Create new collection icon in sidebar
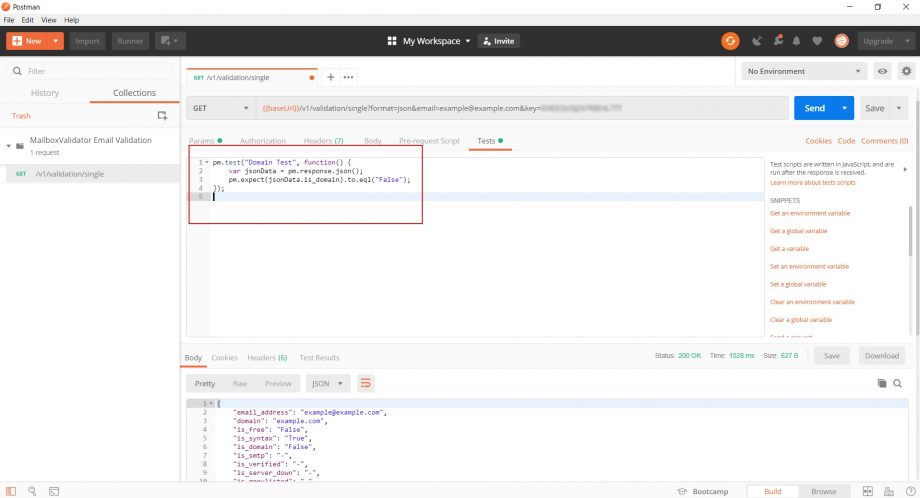Viewport: 920px width, 498px height. tap(163, 116)
